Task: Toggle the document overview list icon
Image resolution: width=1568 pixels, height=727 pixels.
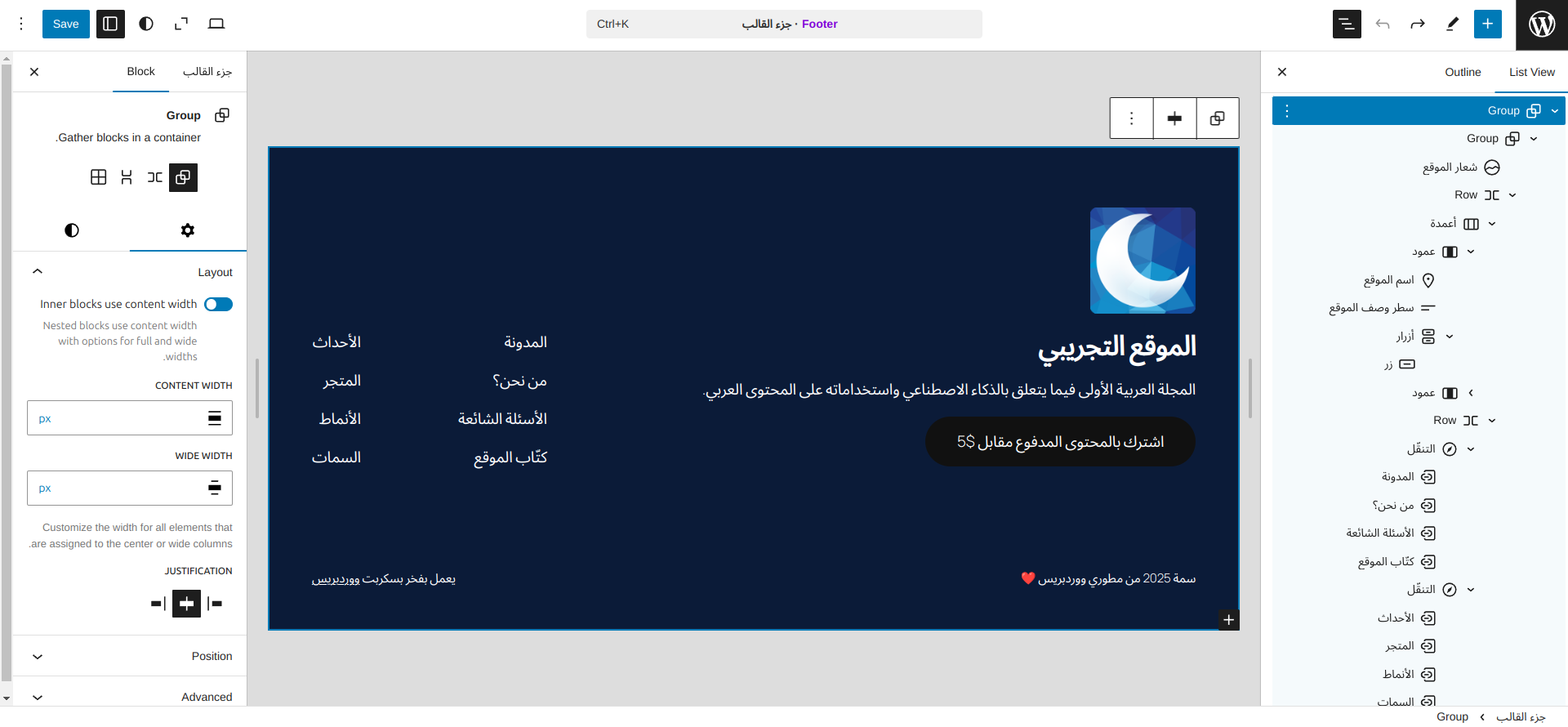Action: (1347, 24)
